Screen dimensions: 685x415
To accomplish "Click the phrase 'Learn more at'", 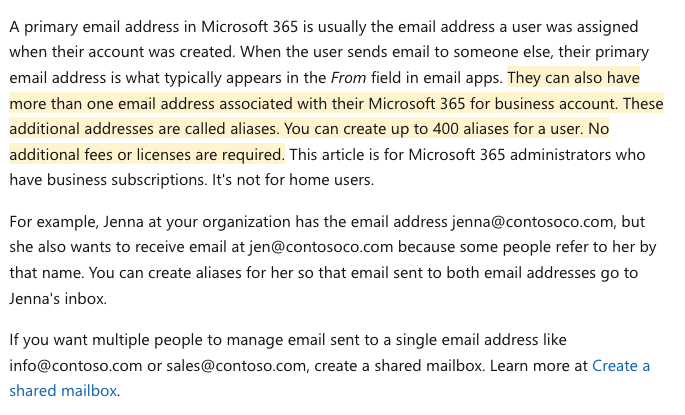I will tap(539, 366).
